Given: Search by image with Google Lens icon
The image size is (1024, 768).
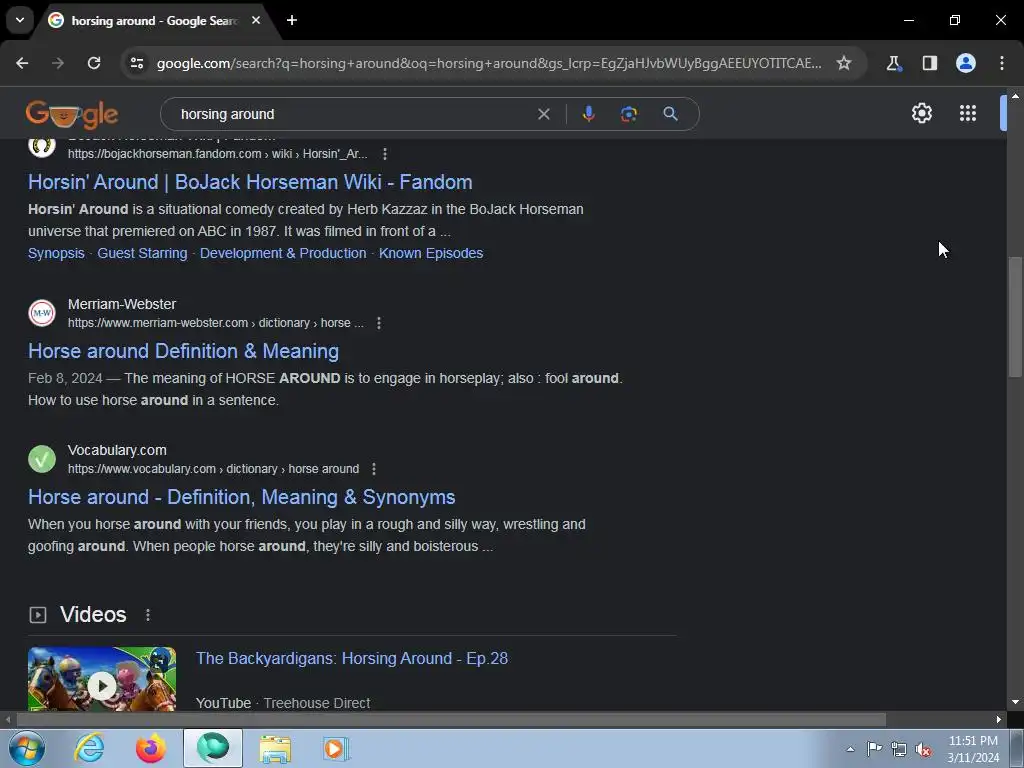Looking at the screenshot, I should click(629, 114).
